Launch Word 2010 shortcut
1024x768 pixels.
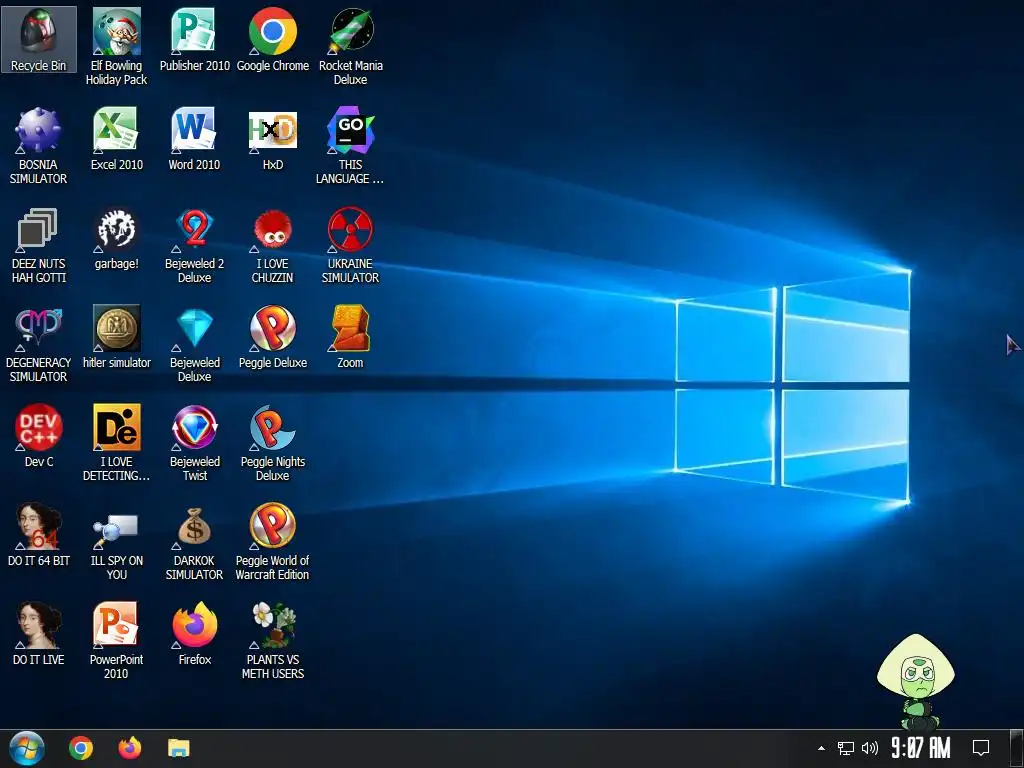(195, 139)
